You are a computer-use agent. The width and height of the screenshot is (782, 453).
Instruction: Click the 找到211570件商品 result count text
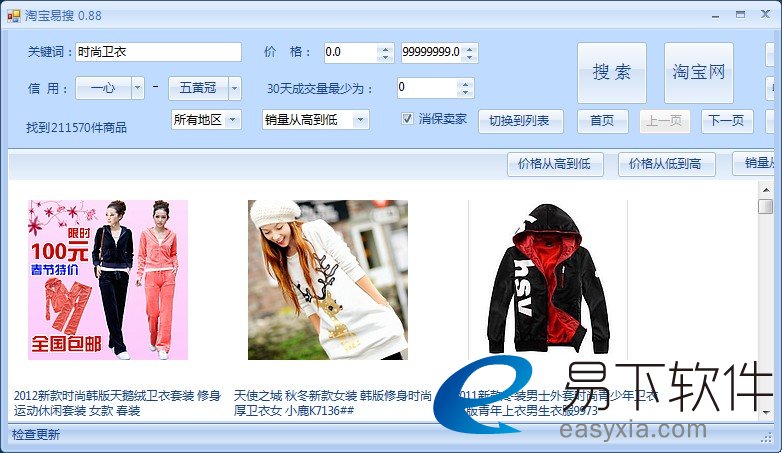76,128
